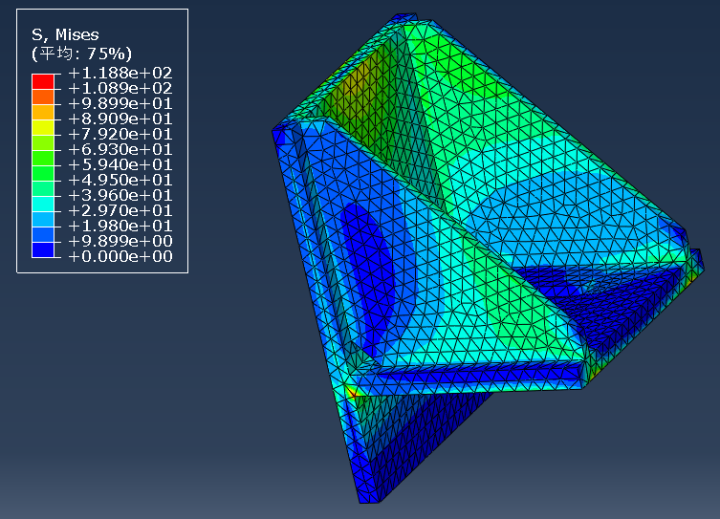Click the minimum value +0.000e+00
Viewport: 720px width, 519px height.
tap(120, 256)
